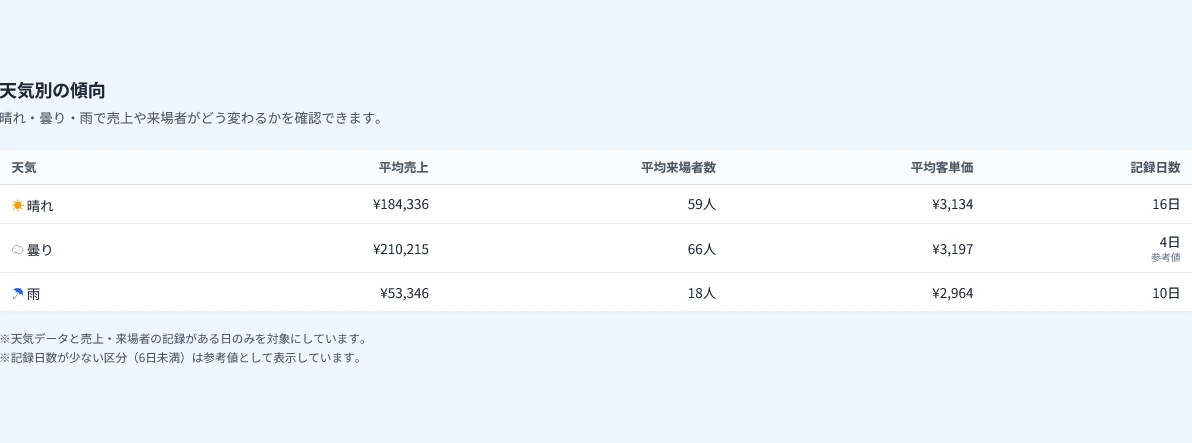Click the 曇り row label
This screenshot has width=1192, height=443.
(x=40, y=249)
